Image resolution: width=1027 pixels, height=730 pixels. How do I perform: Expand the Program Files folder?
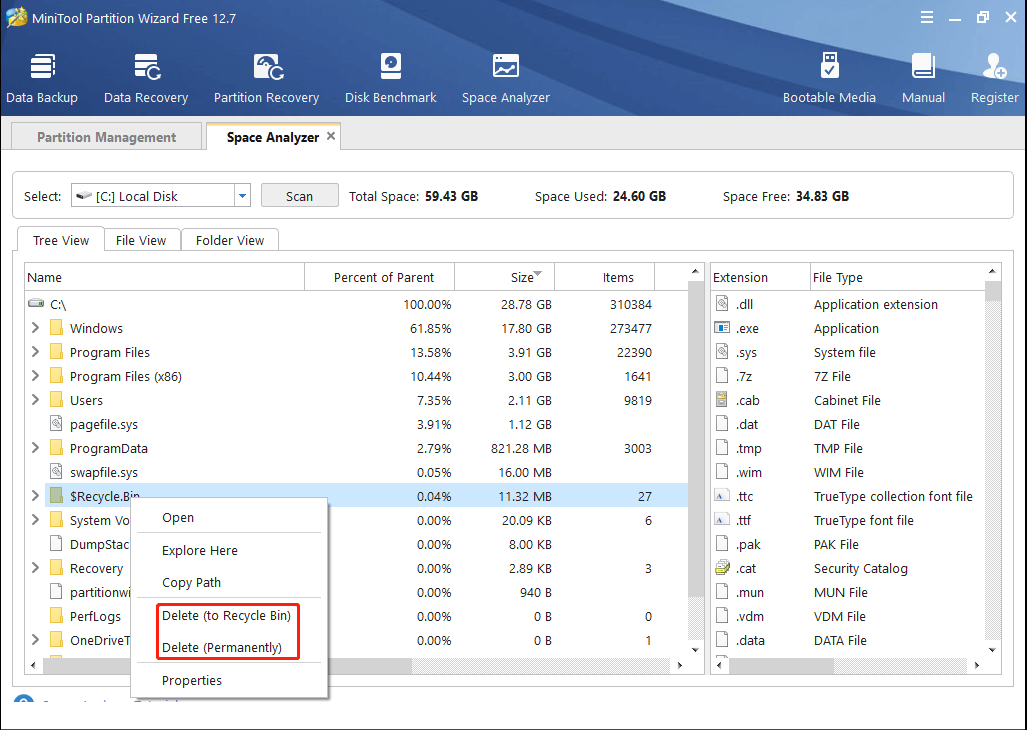click(35, 352)
